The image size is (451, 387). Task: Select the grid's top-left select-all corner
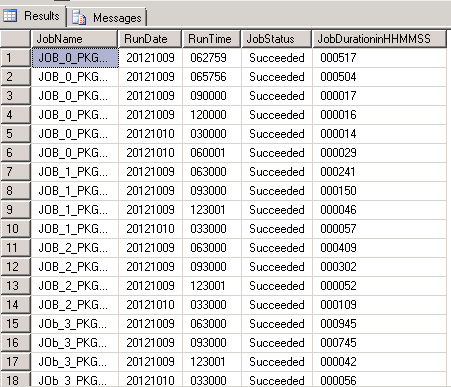coord(15,39)
